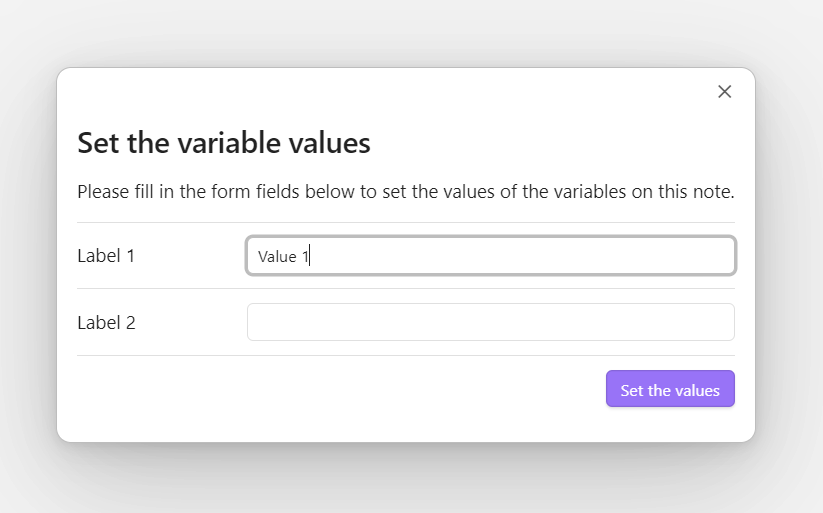Click the instruction paragraph under the heading

point(406,192)
